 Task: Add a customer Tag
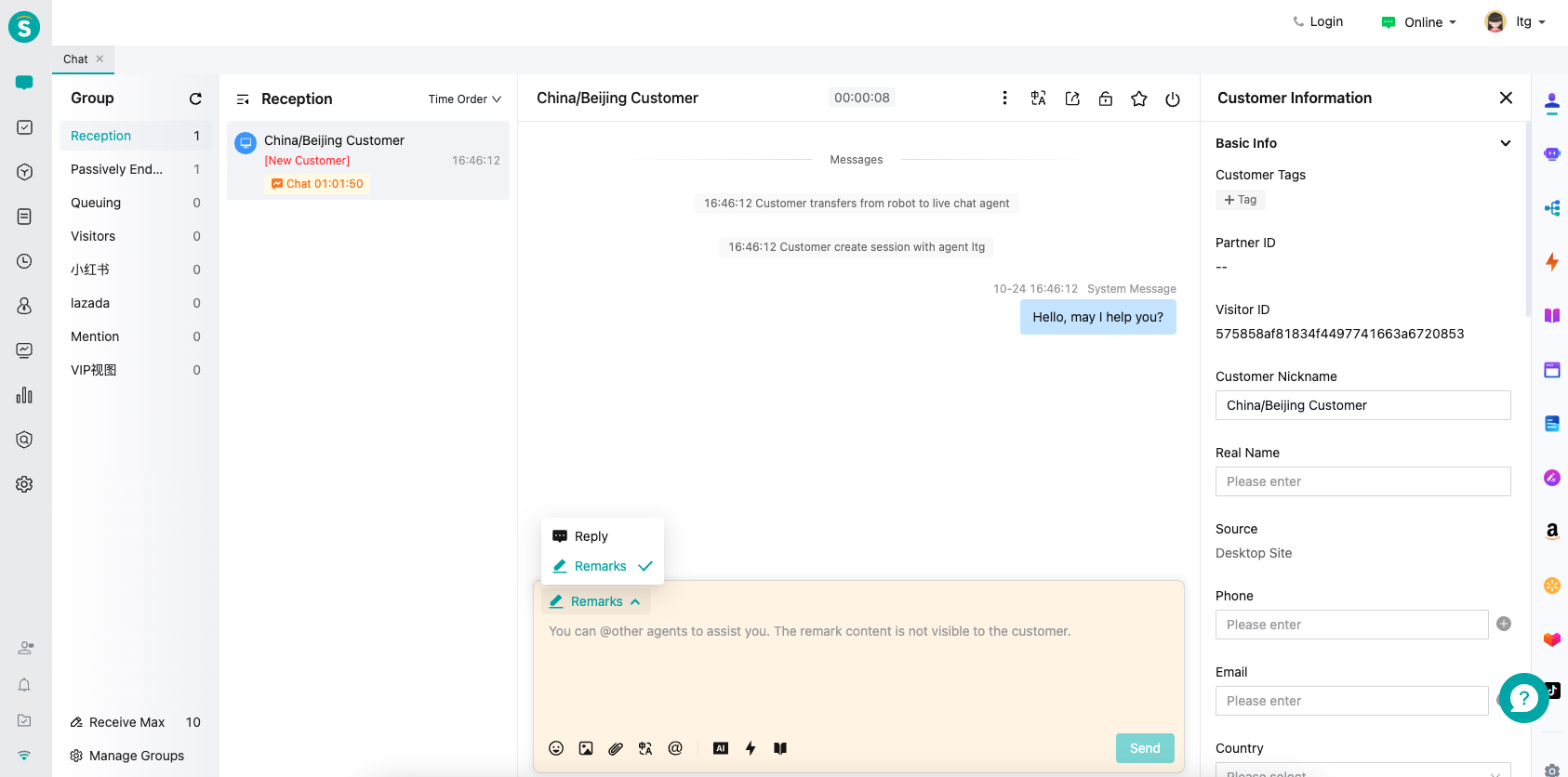pos(1240,200)
